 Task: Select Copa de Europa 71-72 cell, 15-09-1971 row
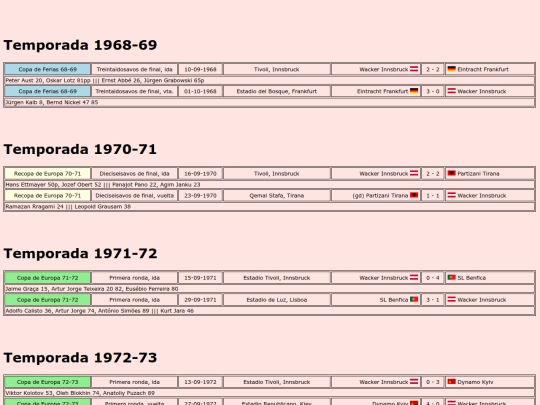tap(48, 278)
